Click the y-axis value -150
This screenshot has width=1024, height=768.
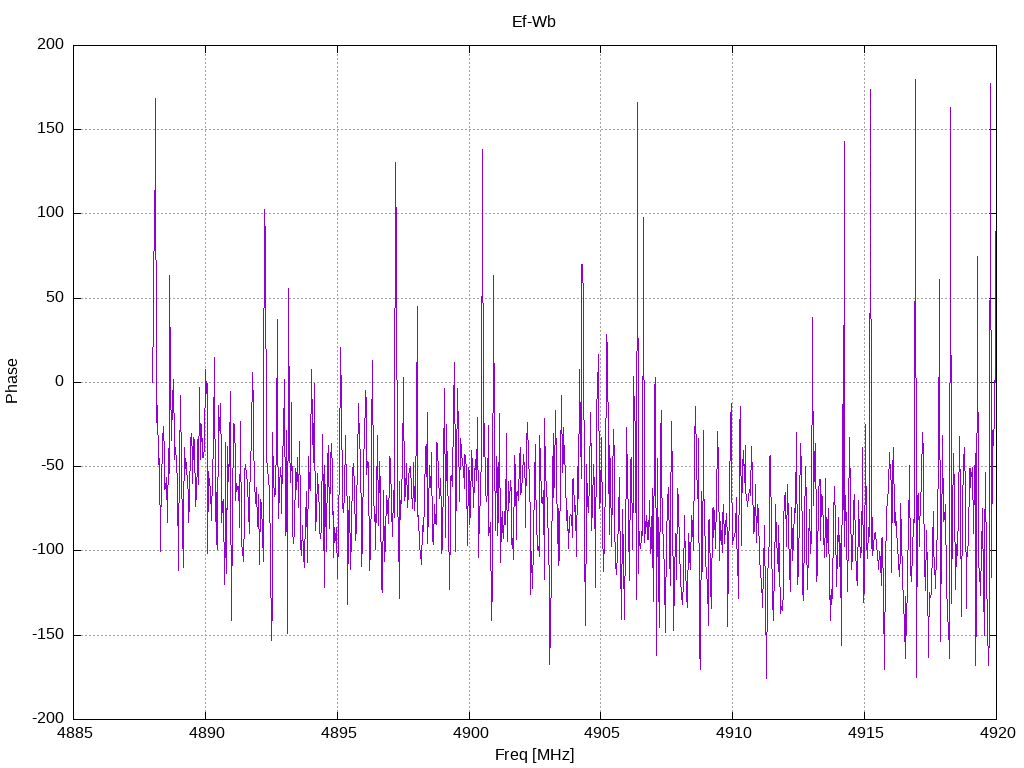coord(48,634)
